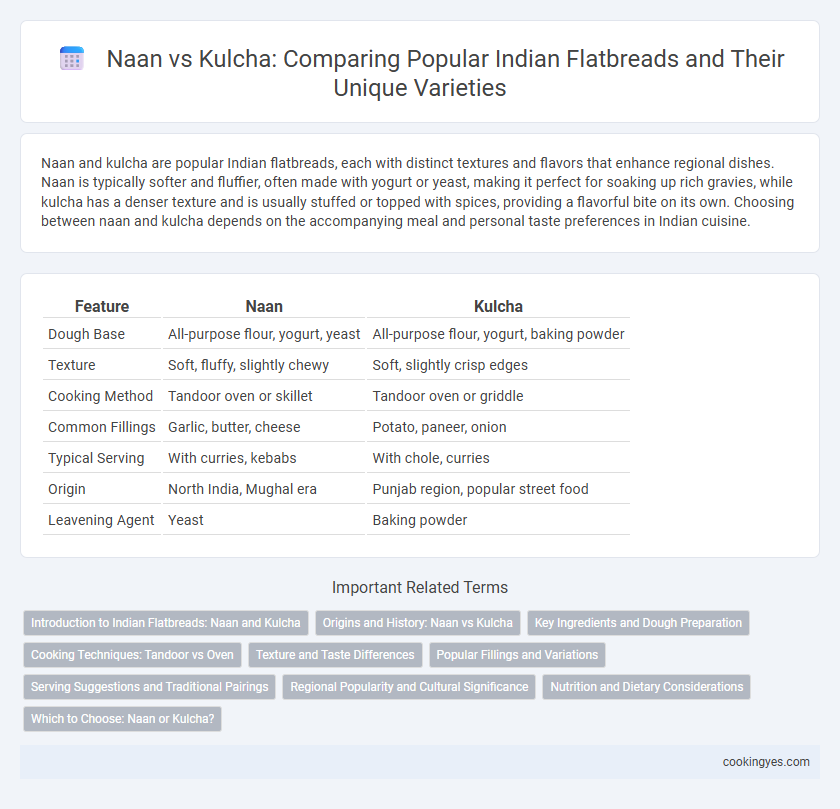Click the Naan column header
The height and width of the screenshot is (809, 840).
pyautogui.click(x=264, y=306)
